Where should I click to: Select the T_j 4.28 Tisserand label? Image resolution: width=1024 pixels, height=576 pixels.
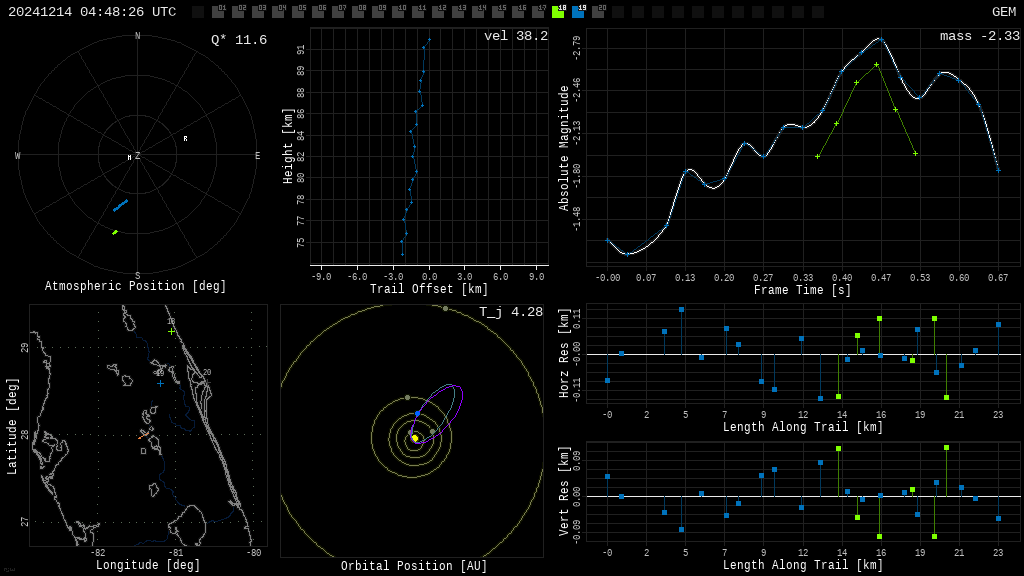click(510, 312)
